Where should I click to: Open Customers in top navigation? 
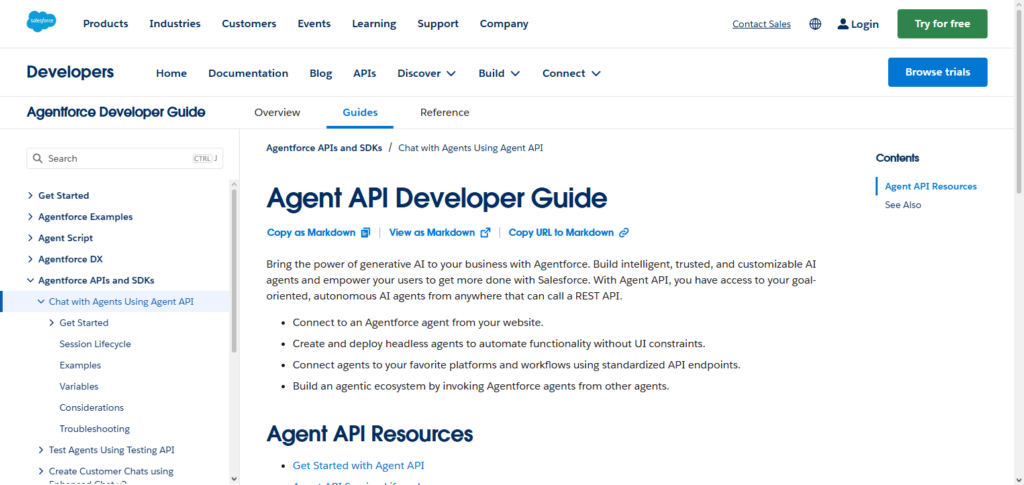point(249,23)
